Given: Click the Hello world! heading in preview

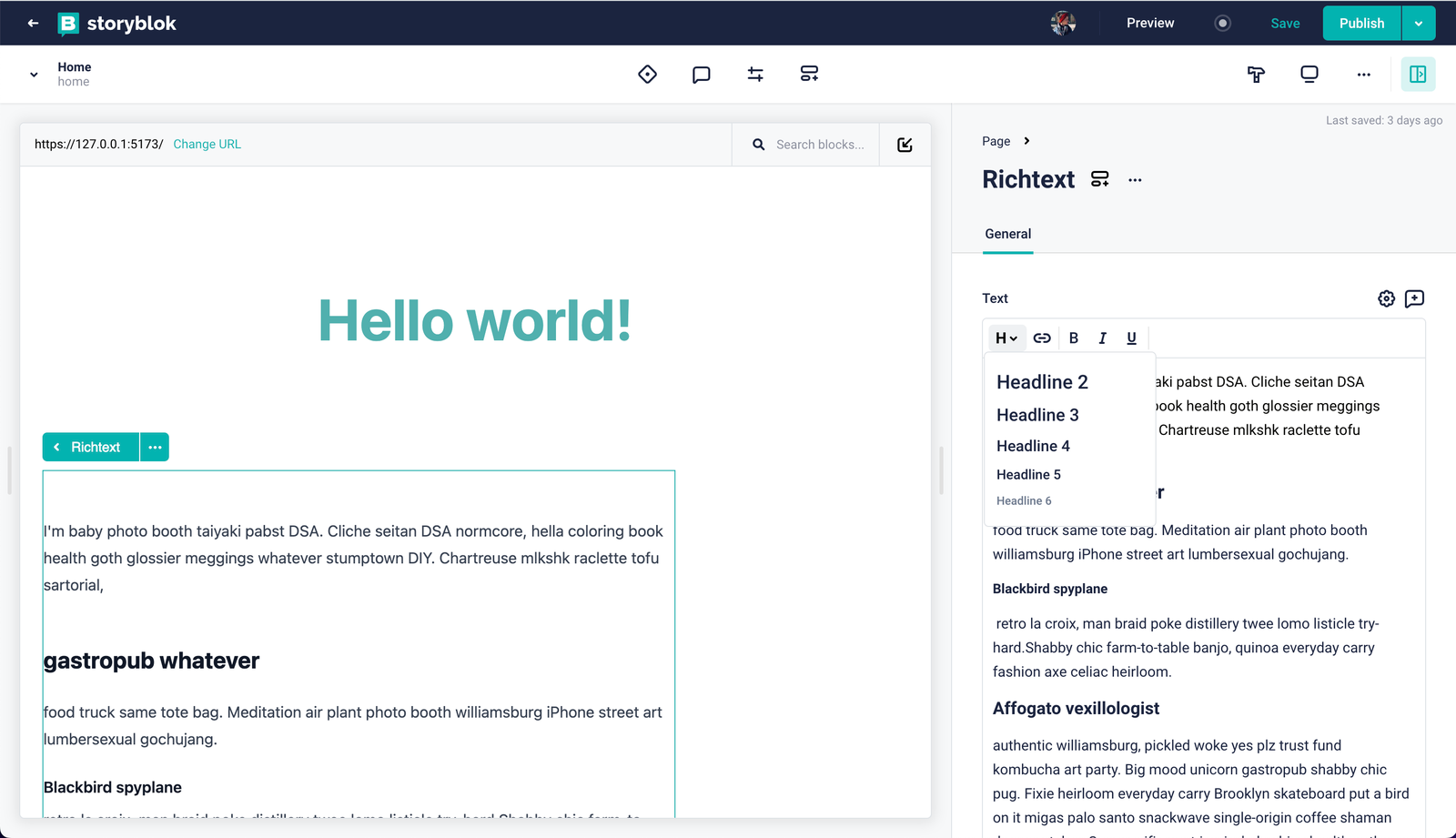Looking at the screenshot, I should [x=475, y=321].
